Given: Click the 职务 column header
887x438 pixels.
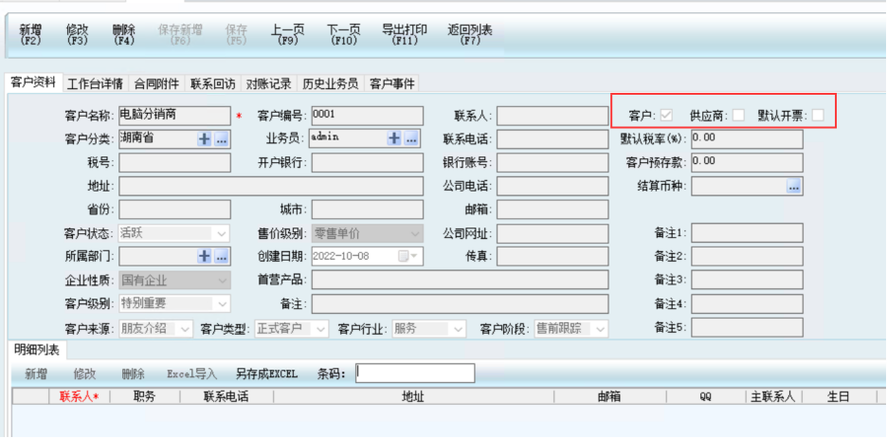Looking at the screenshot, I should click(145, 397).
